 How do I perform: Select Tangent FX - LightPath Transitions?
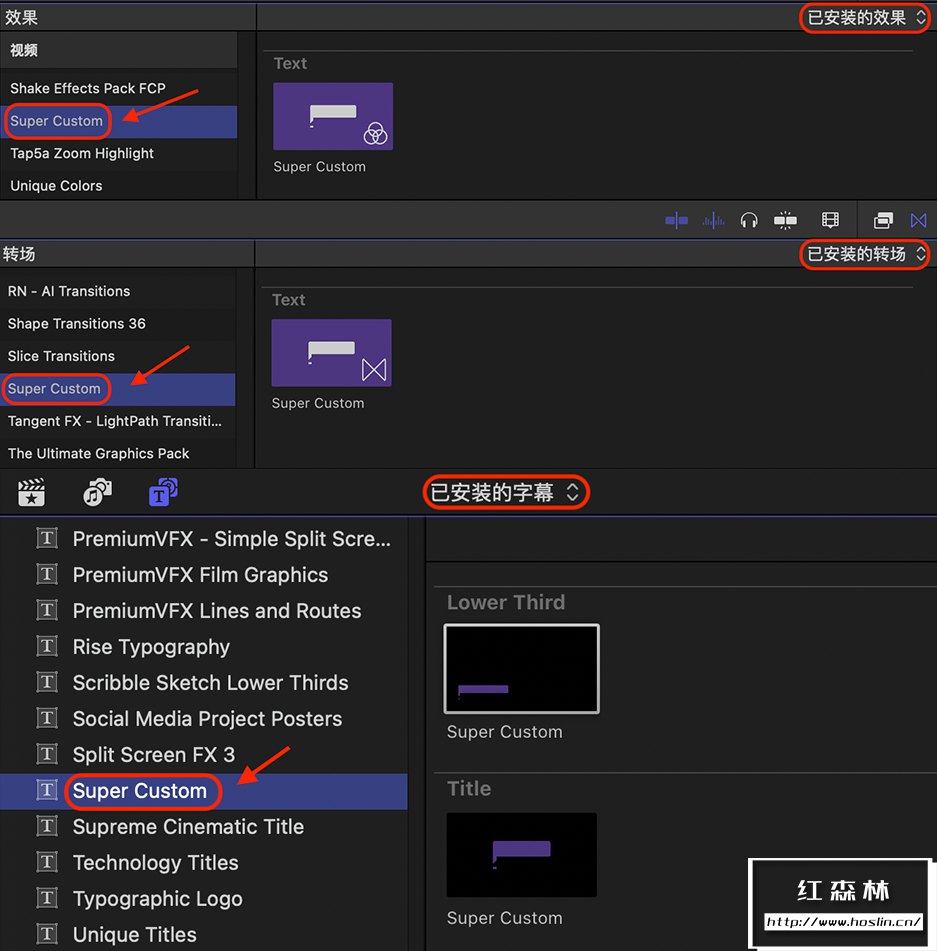[x=118, y=421]
